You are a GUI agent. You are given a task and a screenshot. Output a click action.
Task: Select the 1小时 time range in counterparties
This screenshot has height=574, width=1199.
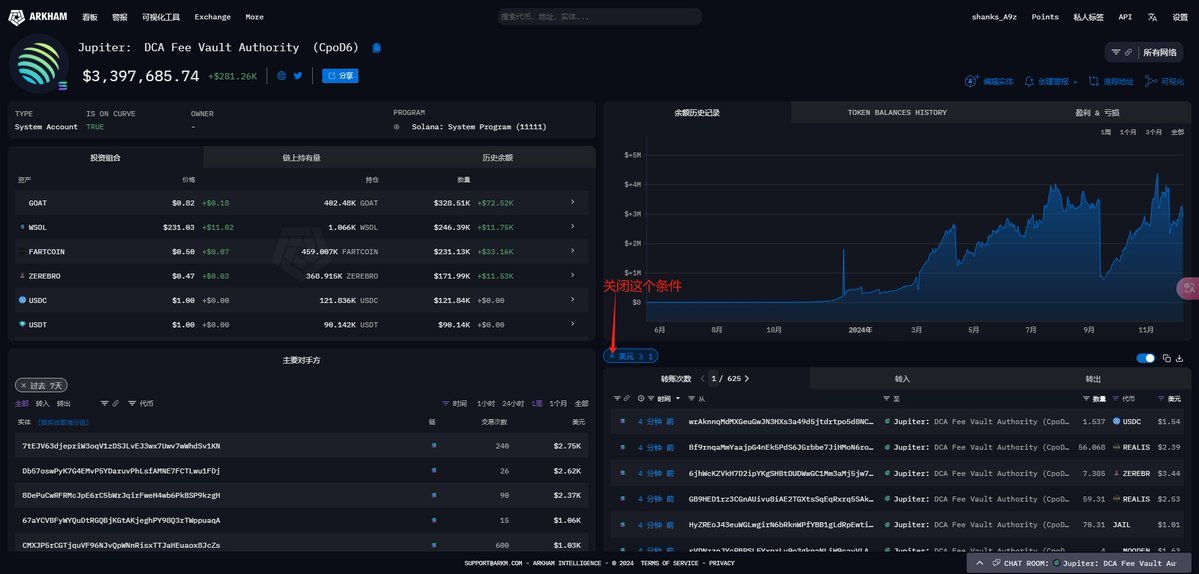coord(486,403)
